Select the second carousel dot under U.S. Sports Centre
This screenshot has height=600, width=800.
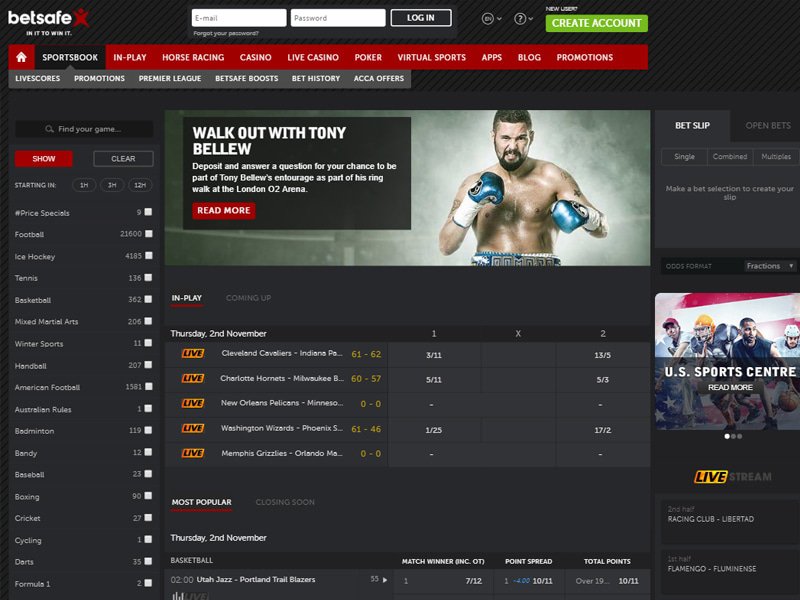[733, 436]
